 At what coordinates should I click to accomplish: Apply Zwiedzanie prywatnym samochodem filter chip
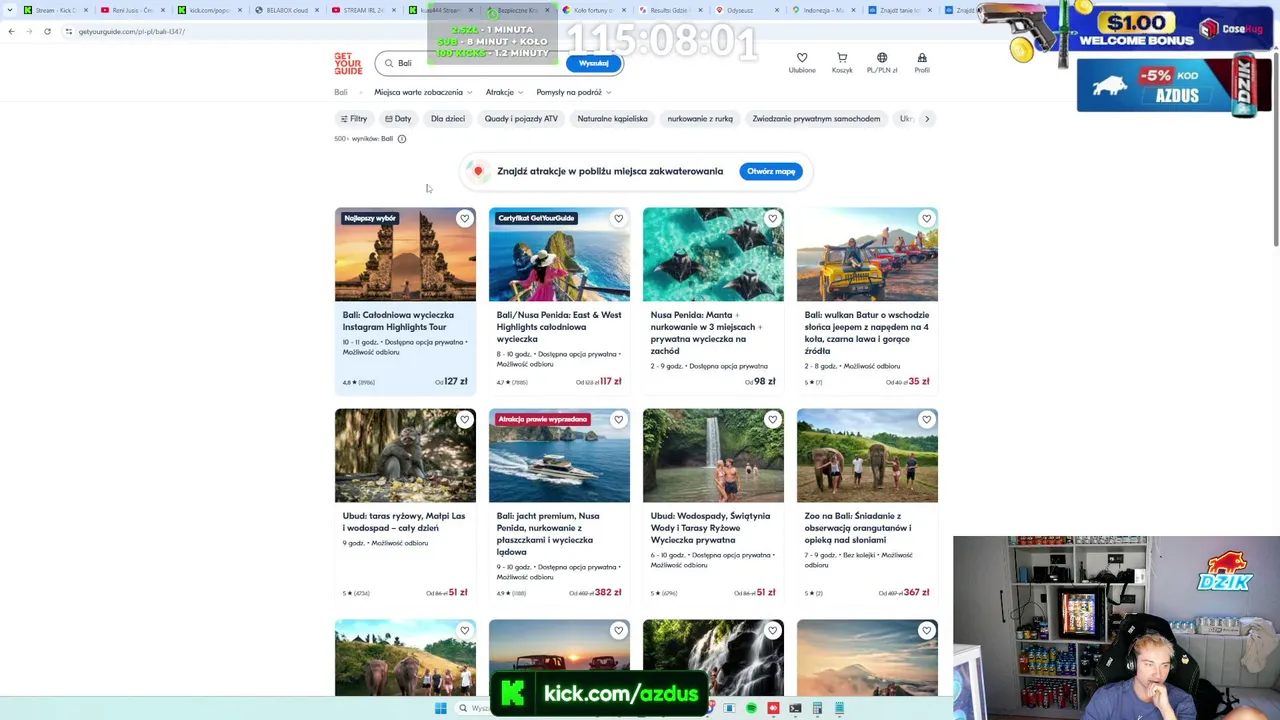816,119
